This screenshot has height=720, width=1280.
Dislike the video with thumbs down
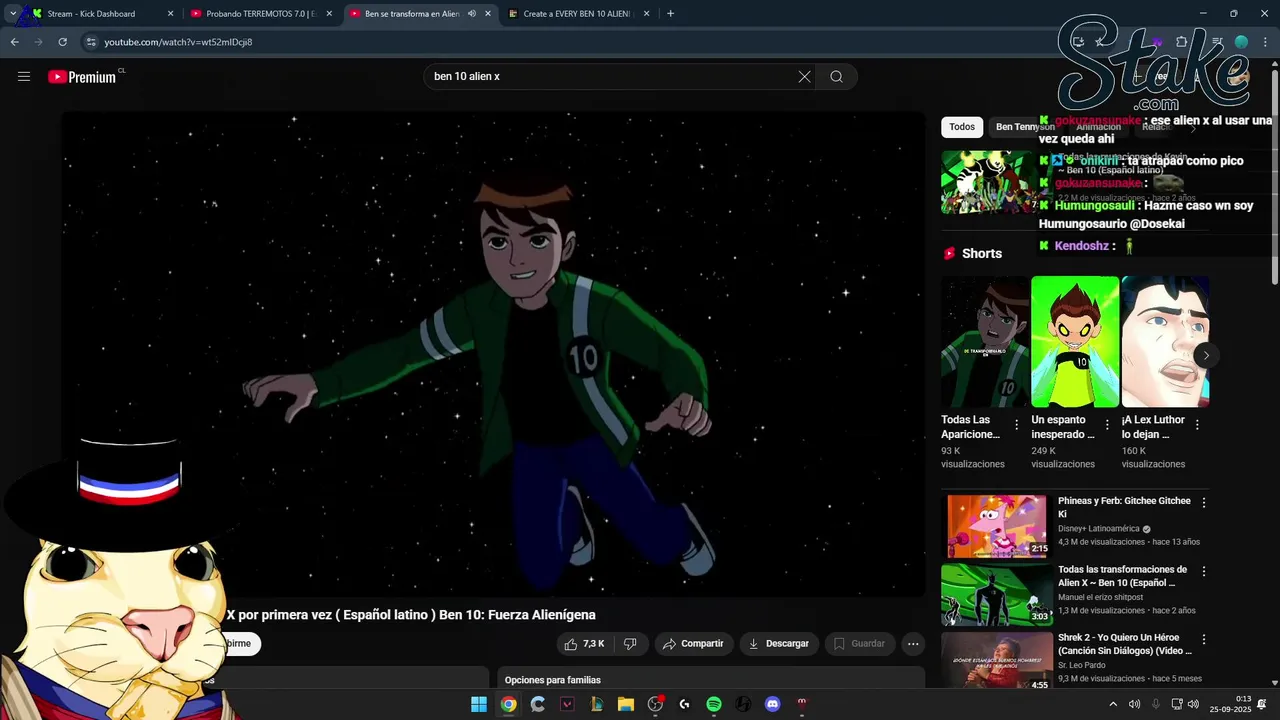(x=630, y=644)
